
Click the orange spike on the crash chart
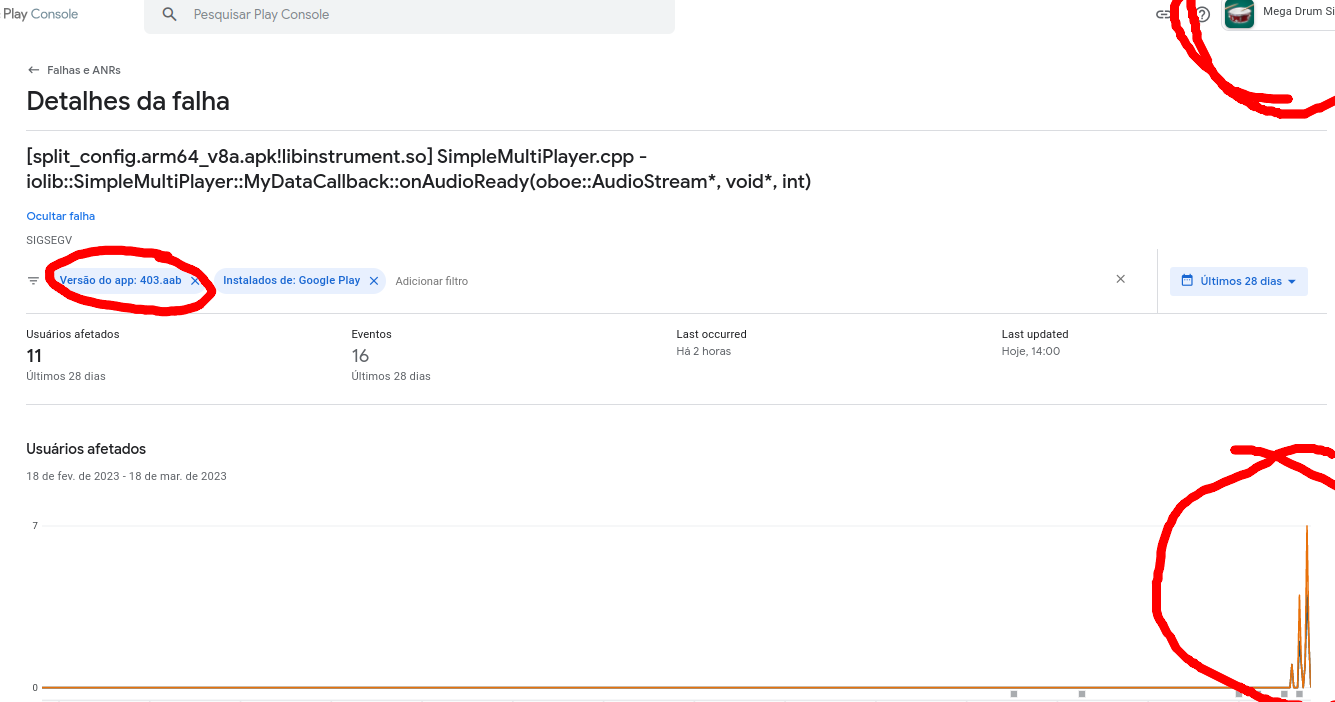click(x=1308, y=600)
